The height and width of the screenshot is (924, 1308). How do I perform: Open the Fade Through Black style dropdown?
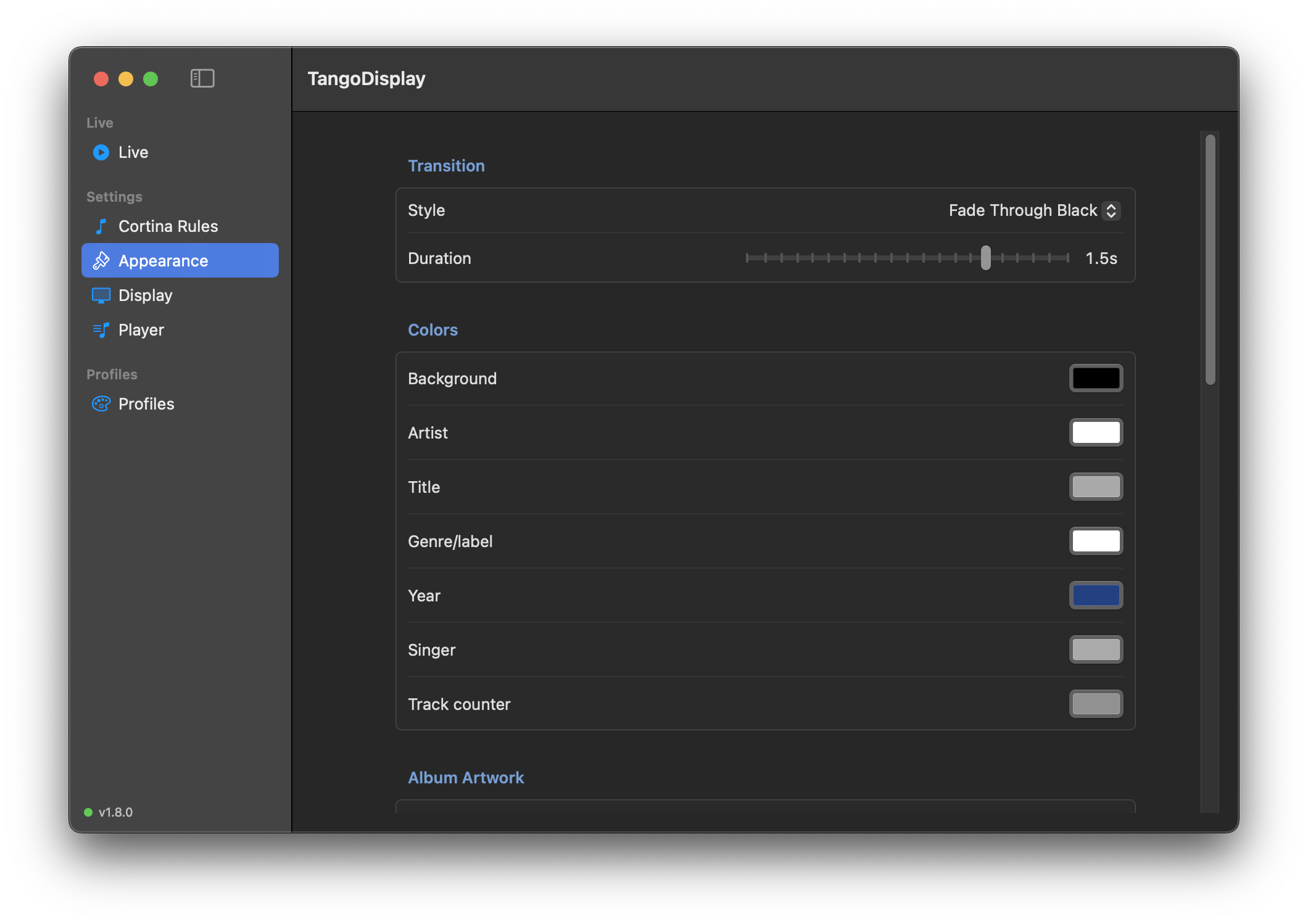(x=1035, y=210)
